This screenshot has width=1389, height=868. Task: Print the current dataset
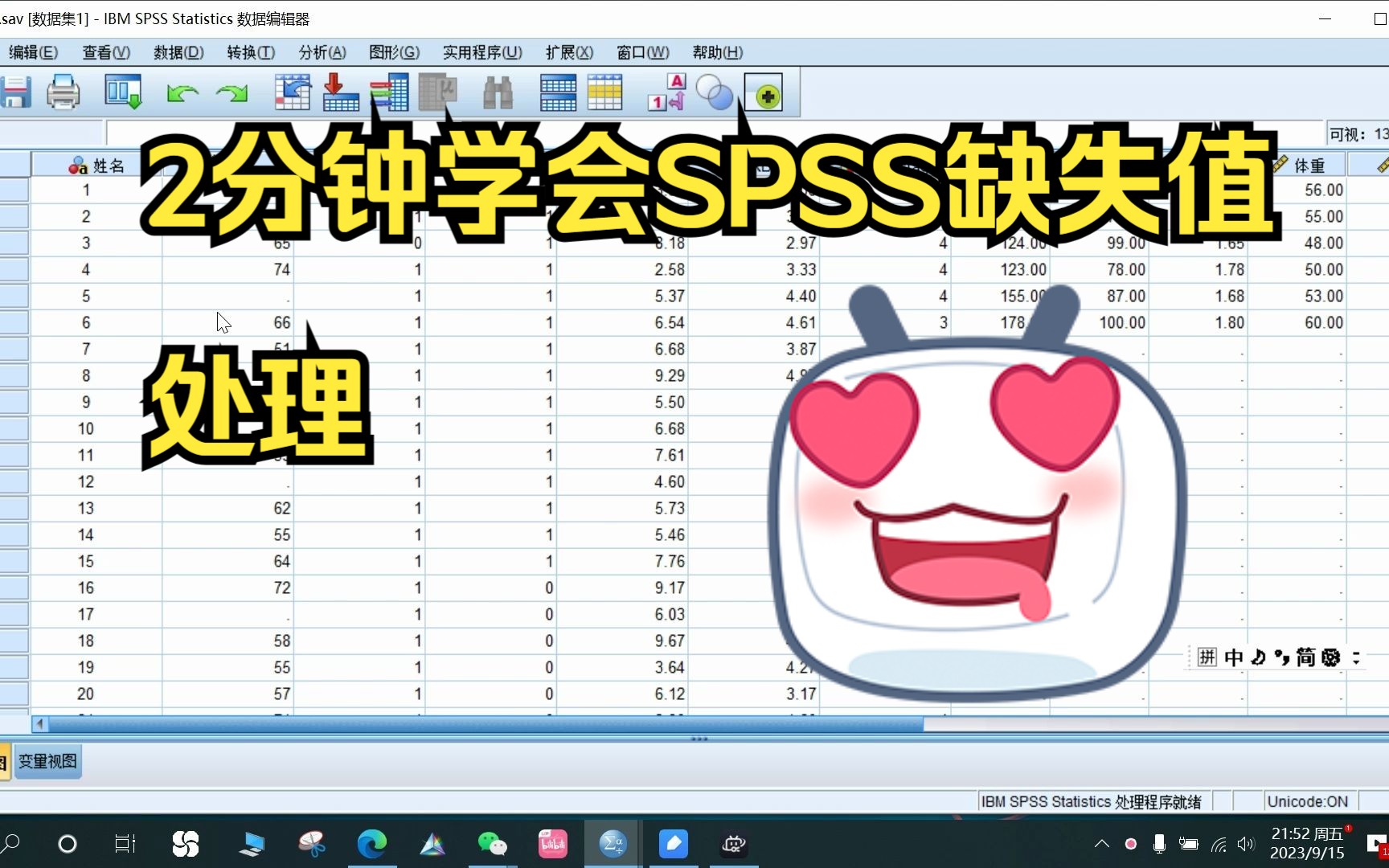click(64, 92)
